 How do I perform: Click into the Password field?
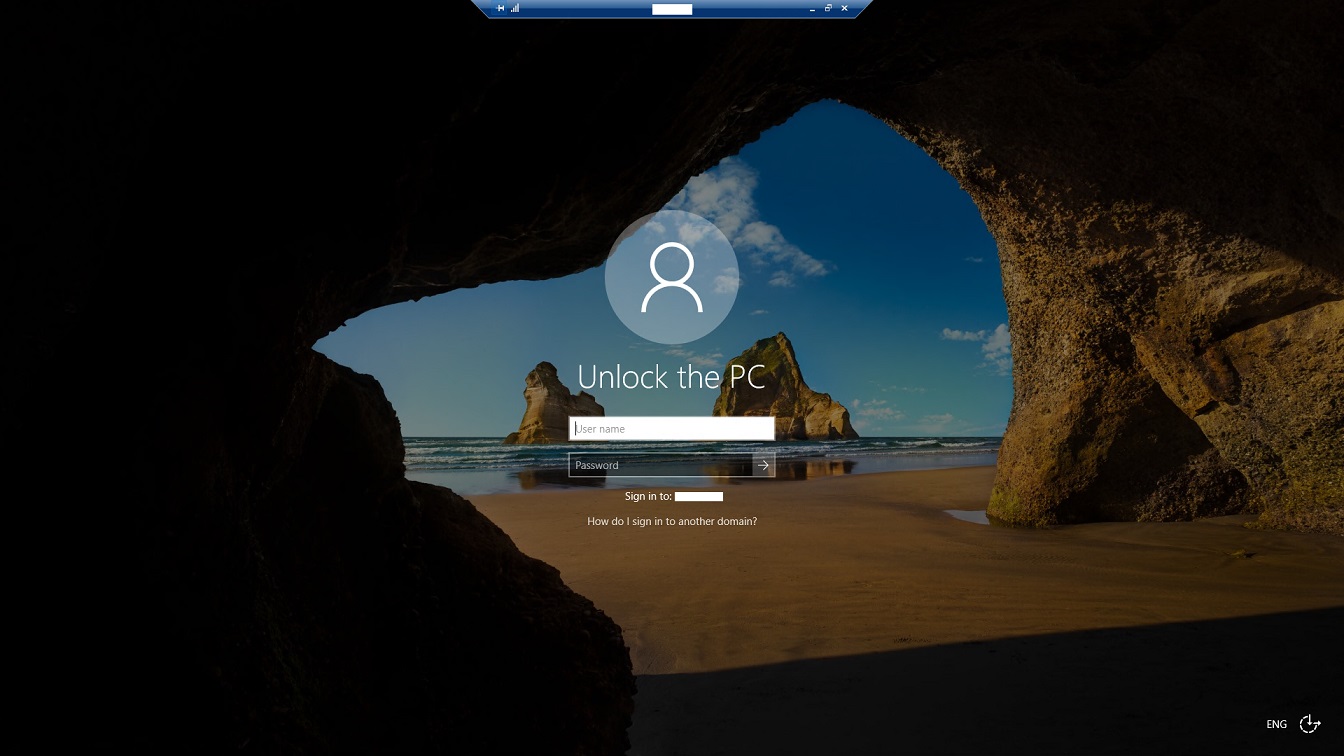pyautogui.click(x=660, y=465)
